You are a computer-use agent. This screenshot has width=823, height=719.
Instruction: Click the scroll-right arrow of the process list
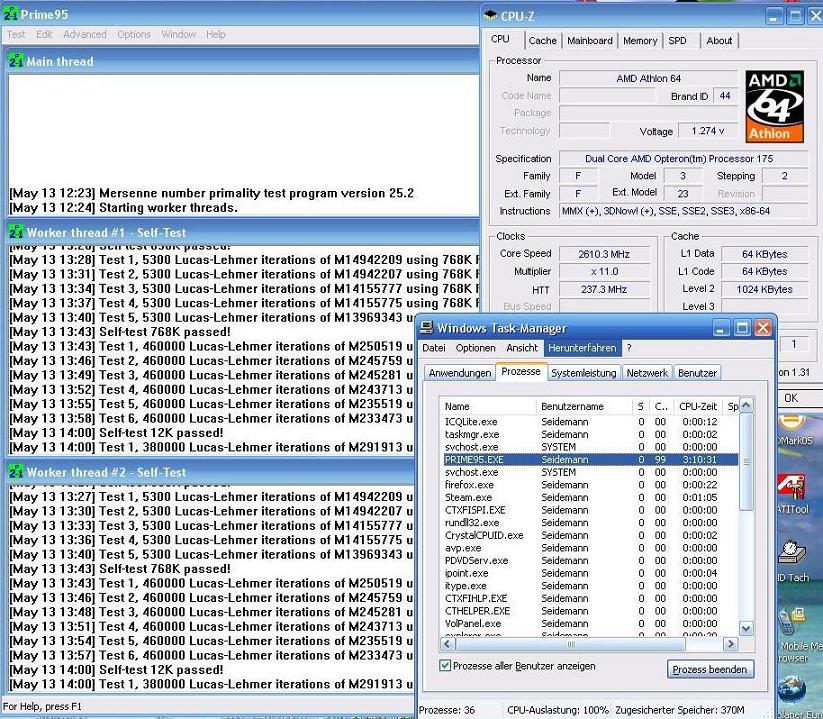pos(730,643)
